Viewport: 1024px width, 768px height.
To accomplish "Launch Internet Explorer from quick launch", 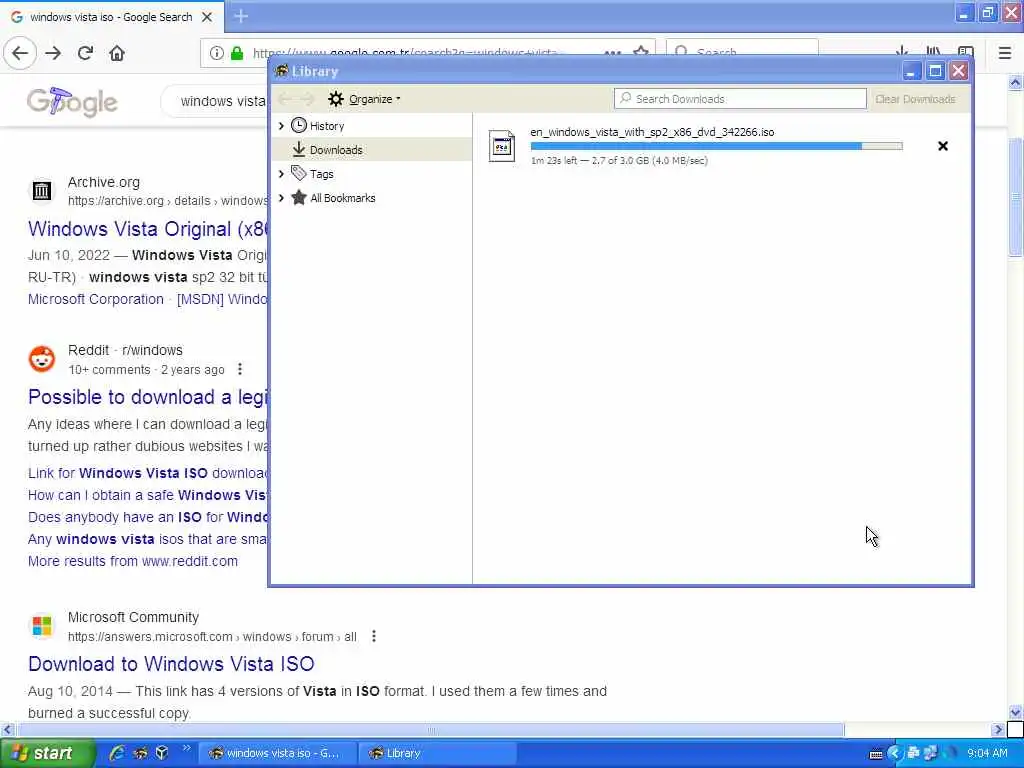I will coord(117,753).
